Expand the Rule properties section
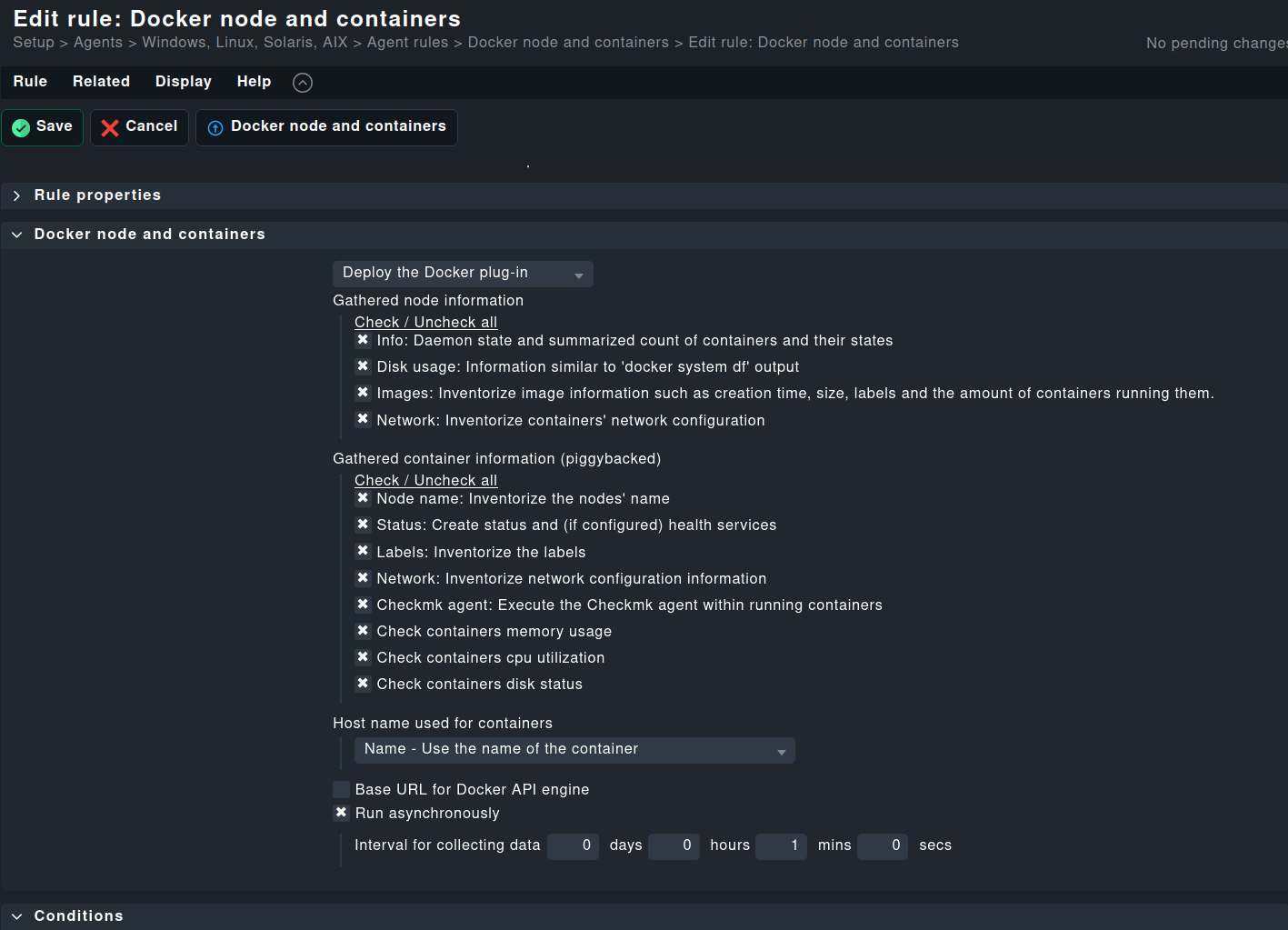This screenshot has width=1288, height=930. click(97, 195)
